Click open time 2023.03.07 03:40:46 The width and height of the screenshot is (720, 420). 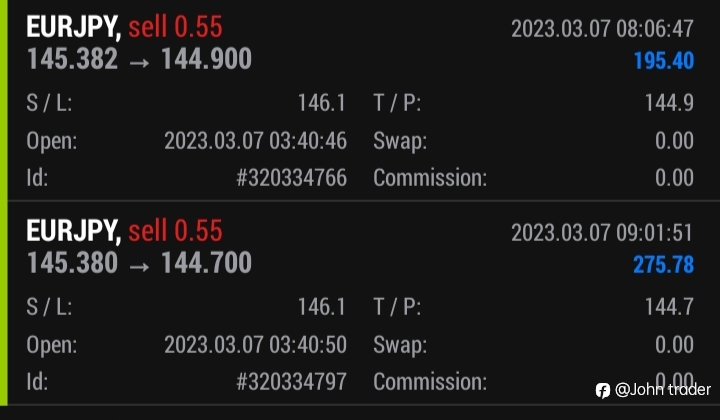255,140
